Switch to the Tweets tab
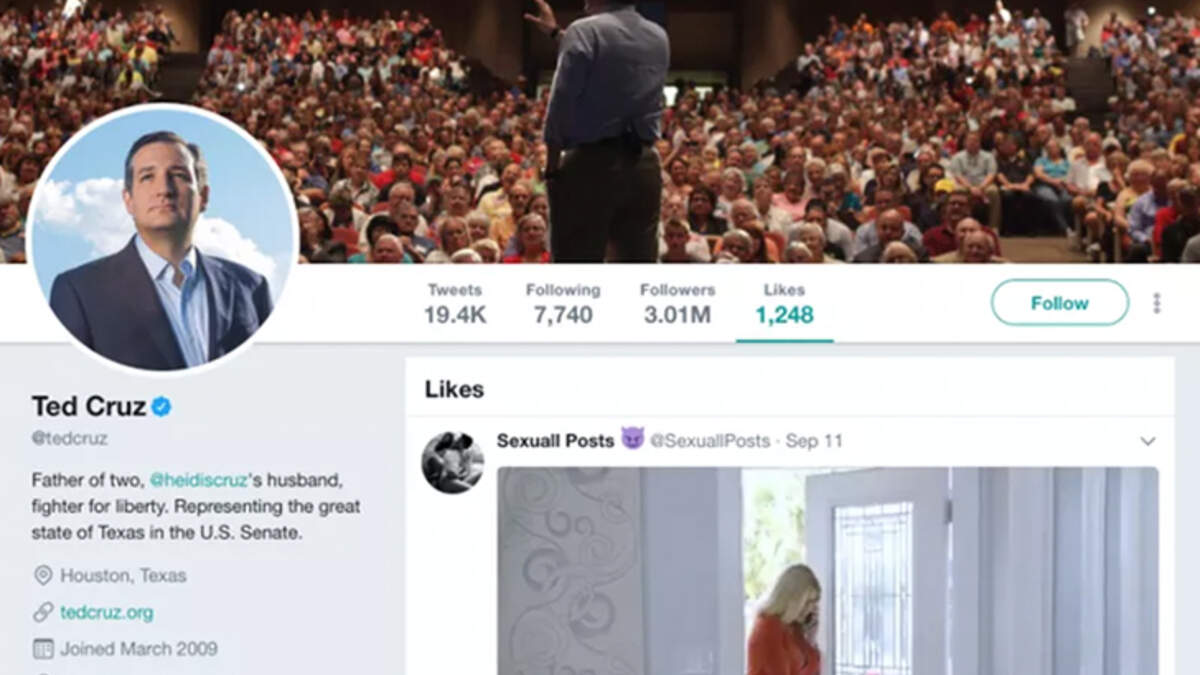1200x675 pixels. click(x=455, y=303)
